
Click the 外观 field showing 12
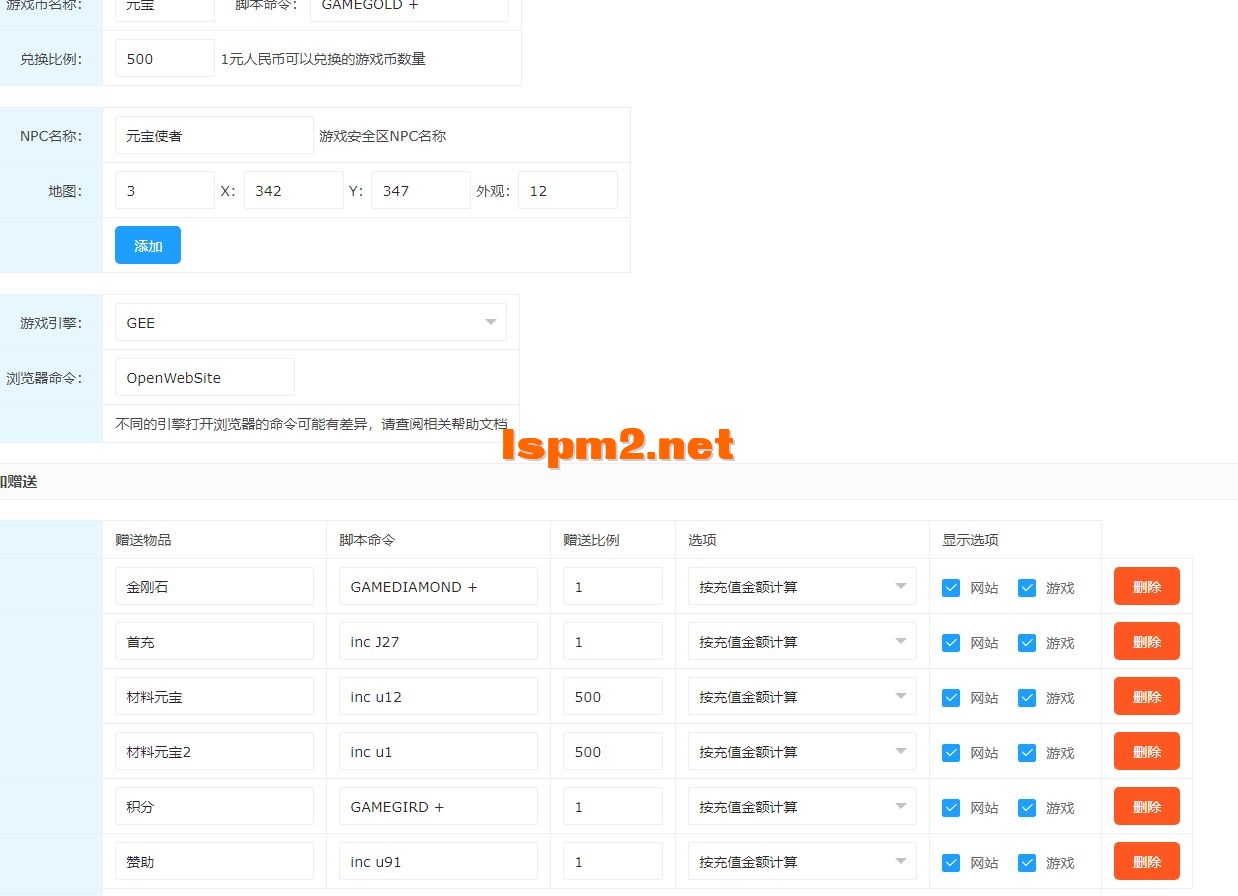(568, 190)
